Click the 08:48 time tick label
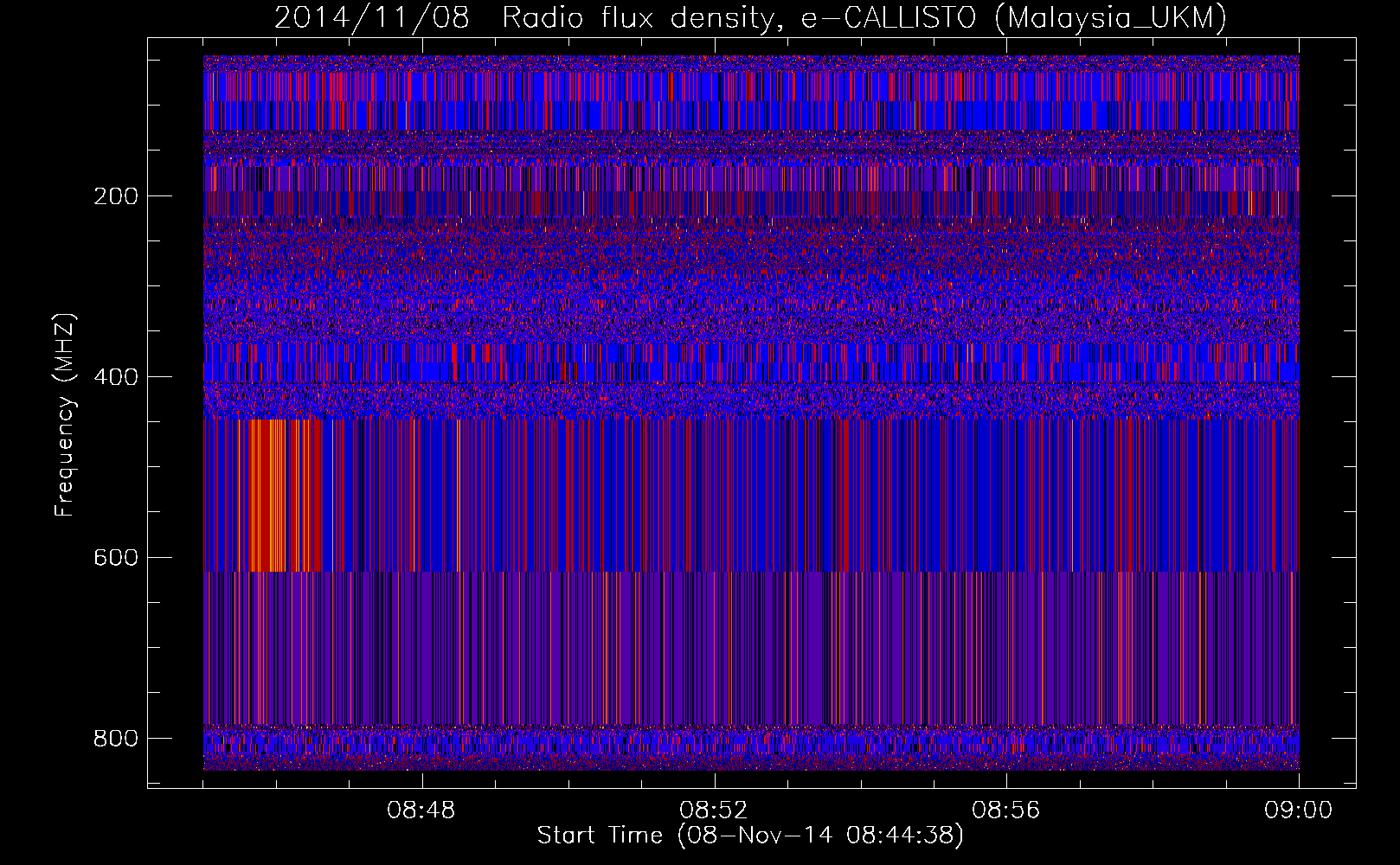This screenshot has height=865, width=1400. (x=421, y=811)
